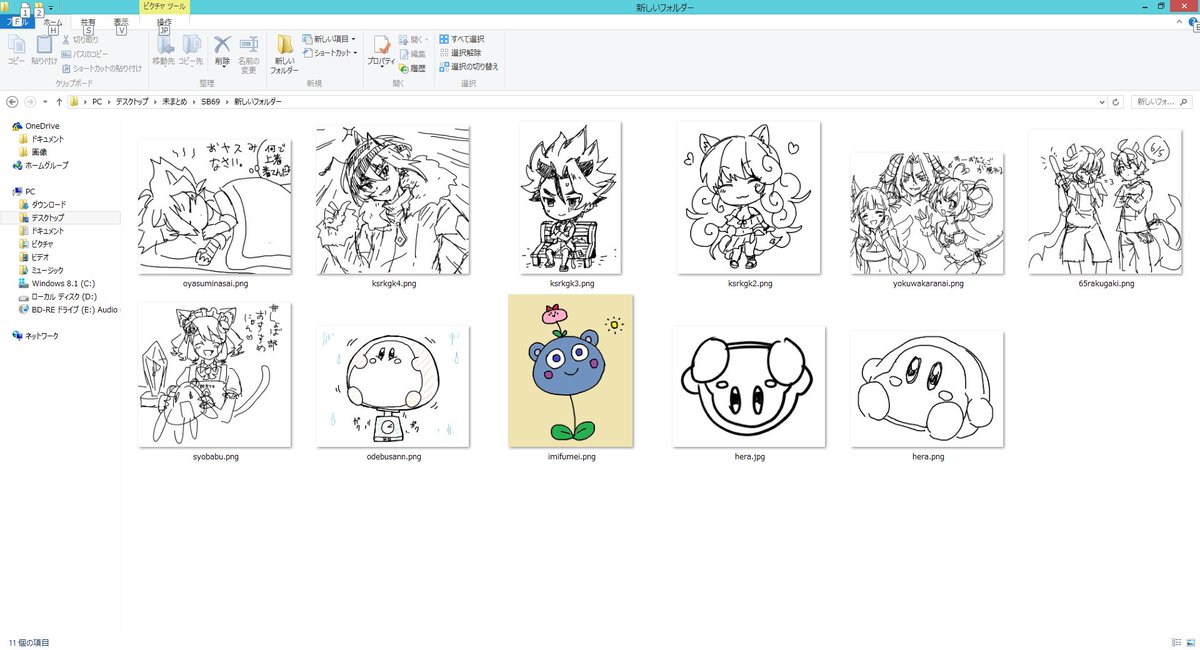
Task: Click Select none (選択解除)
Action: 460,53
